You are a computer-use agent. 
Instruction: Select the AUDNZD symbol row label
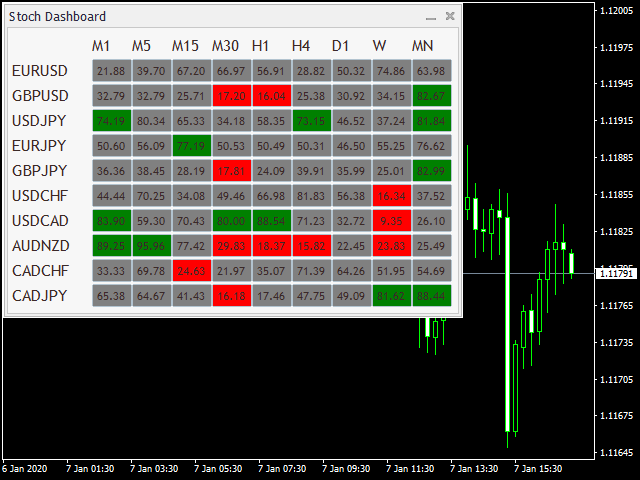pos(41,246)
